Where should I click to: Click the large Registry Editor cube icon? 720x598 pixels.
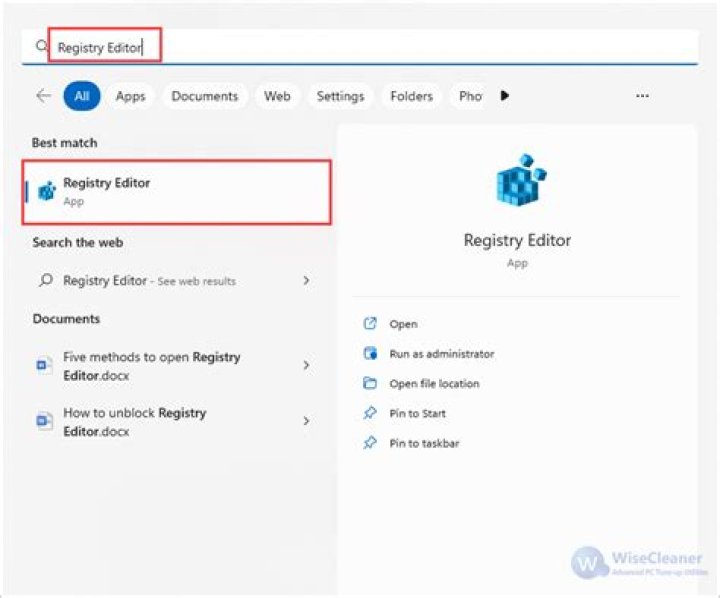(x=520, y=181)
